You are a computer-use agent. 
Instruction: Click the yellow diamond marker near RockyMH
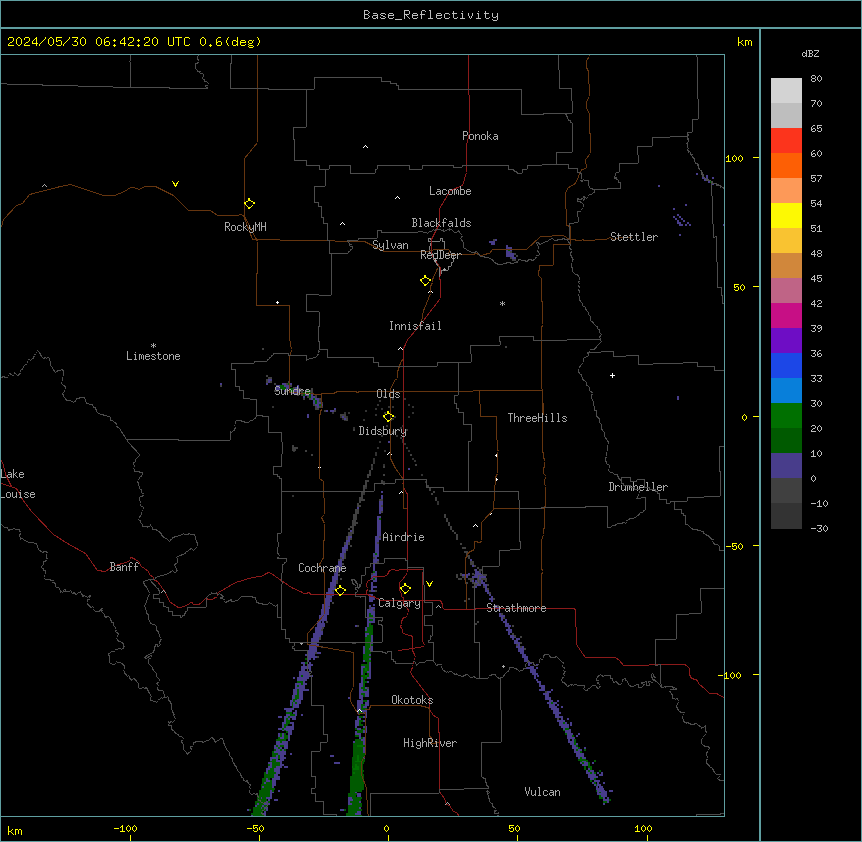click(250, 204)
